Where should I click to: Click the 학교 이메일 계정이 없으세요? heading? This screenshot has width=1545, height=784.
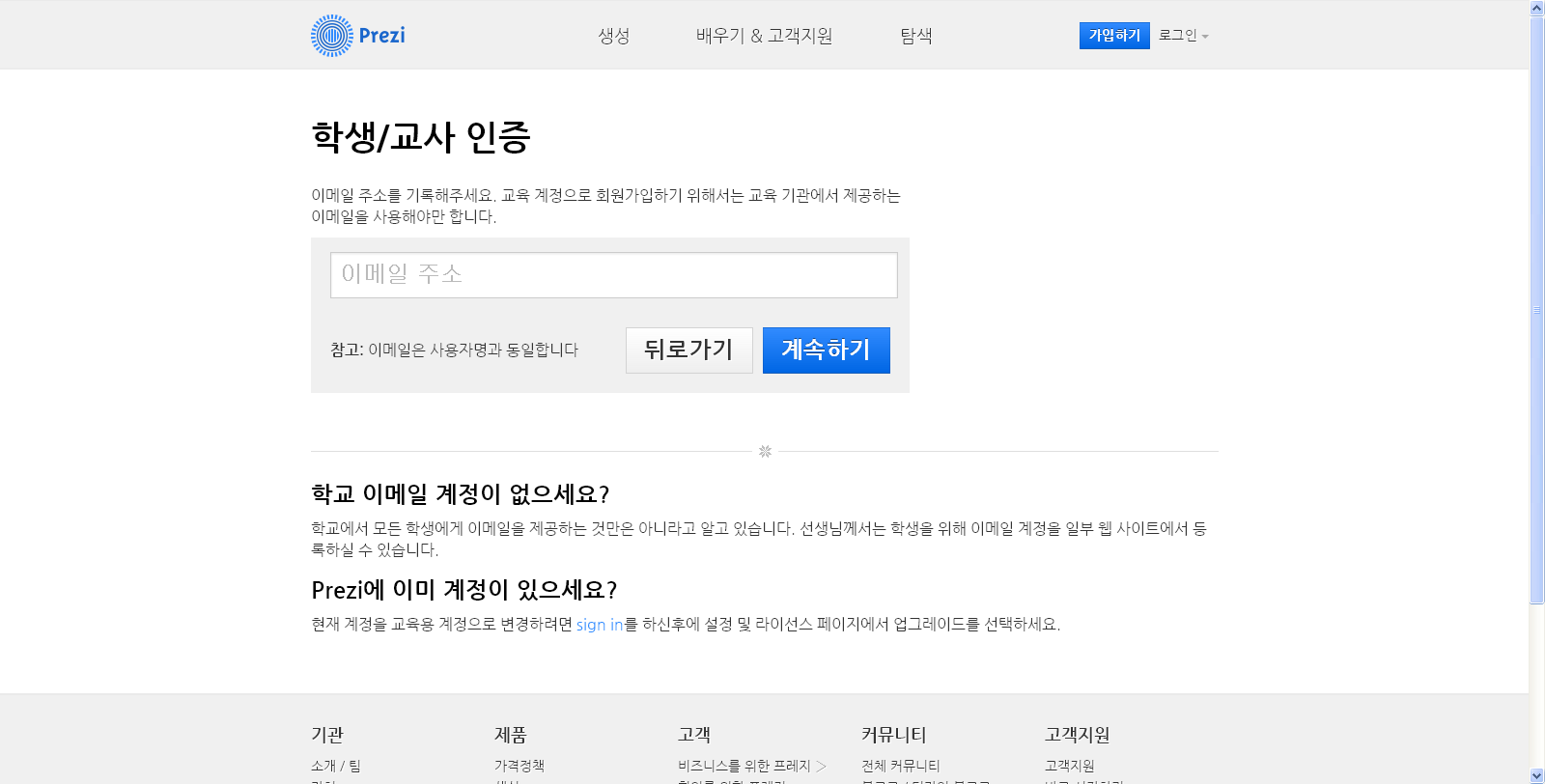coord(461,494)
